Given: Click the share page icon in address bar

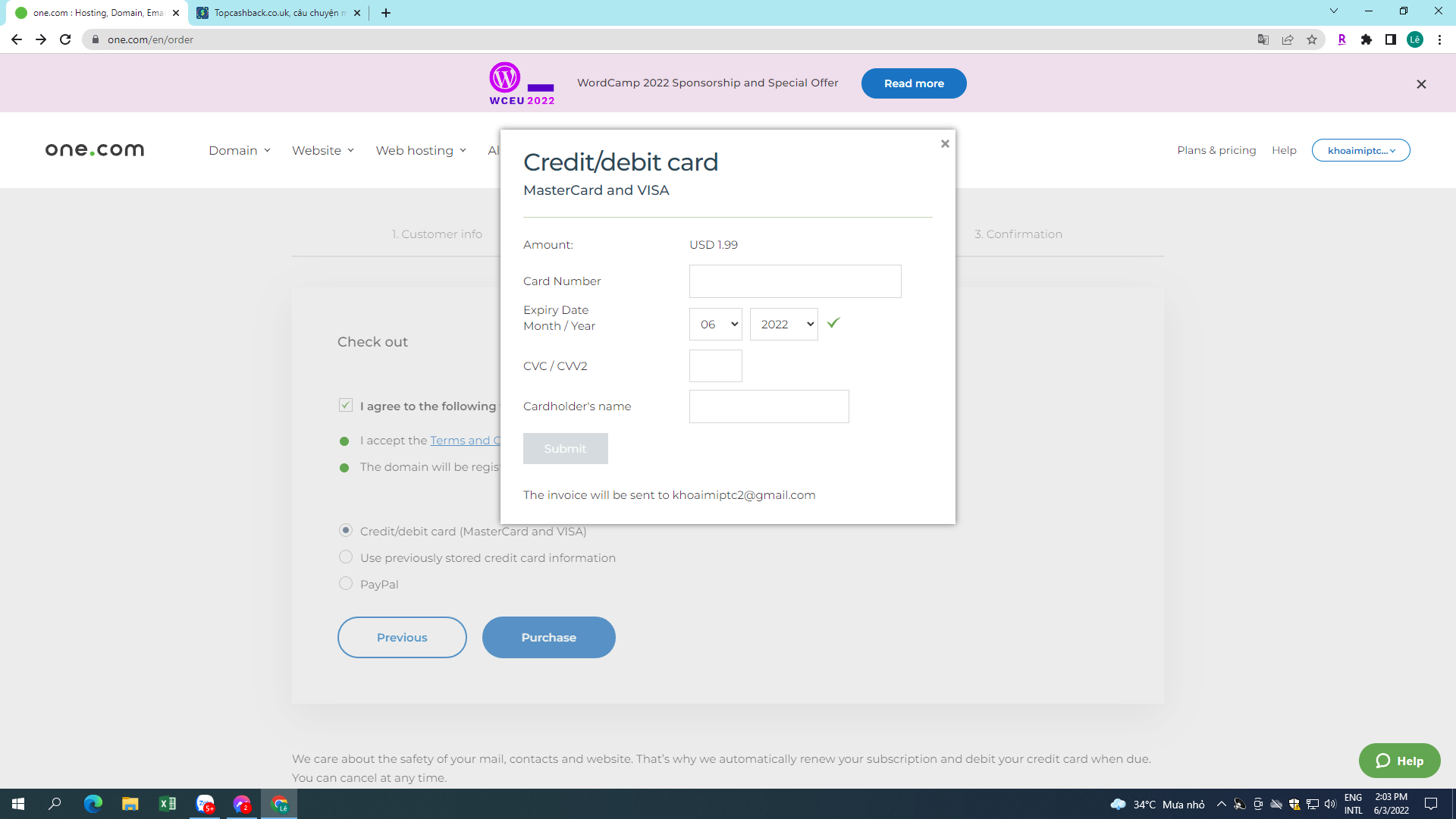Looking at the screenshot, I should point(1288,39).
